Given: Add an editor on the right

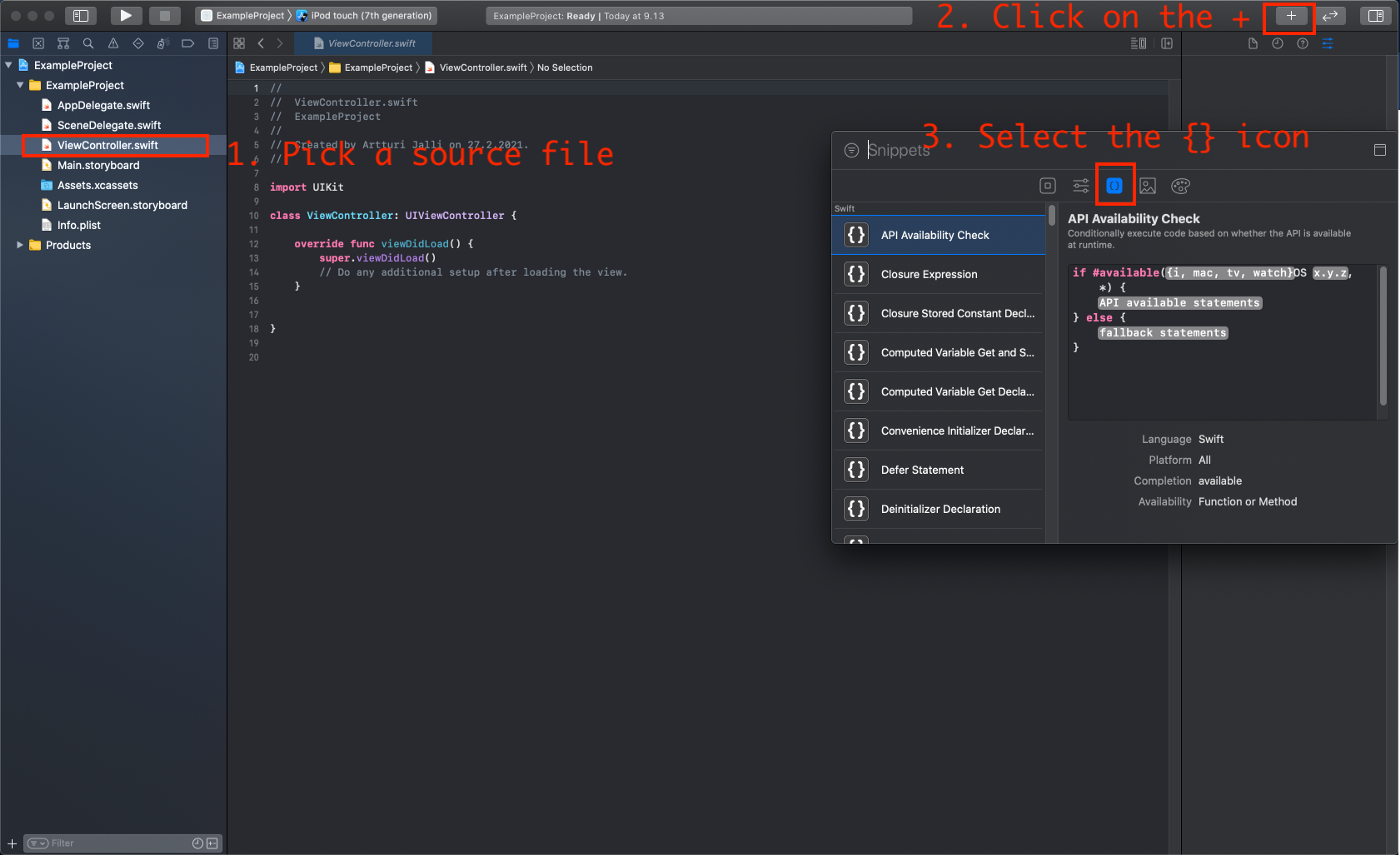Looking at the screenshot, I should (1166, 43).
